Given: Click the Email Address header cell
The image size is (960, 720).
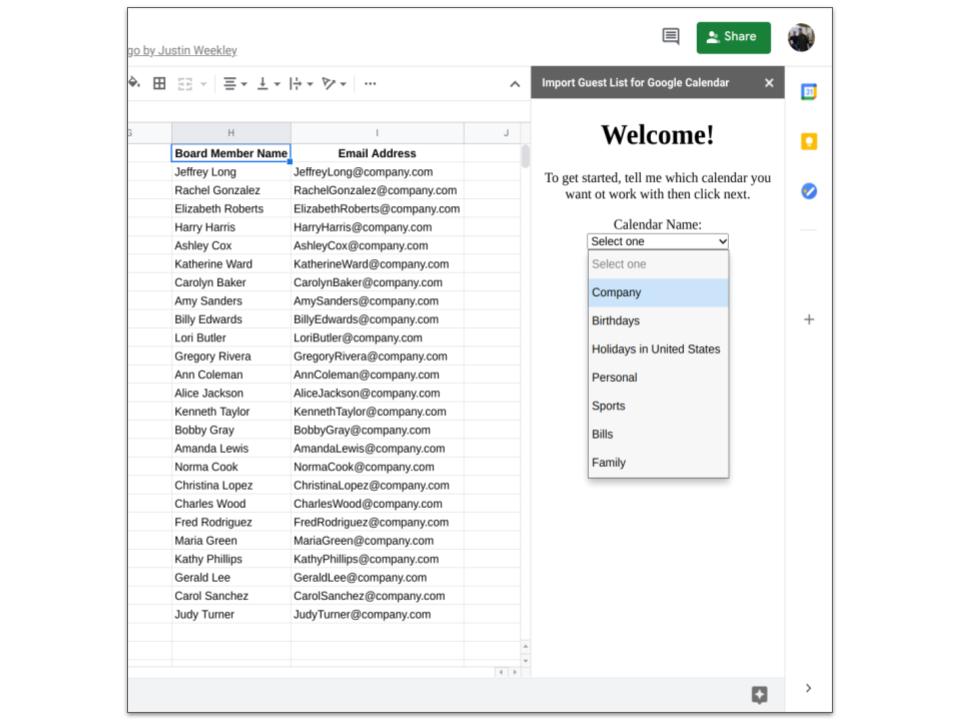Looking at the screenshot, I should click(x=377, y=153).
